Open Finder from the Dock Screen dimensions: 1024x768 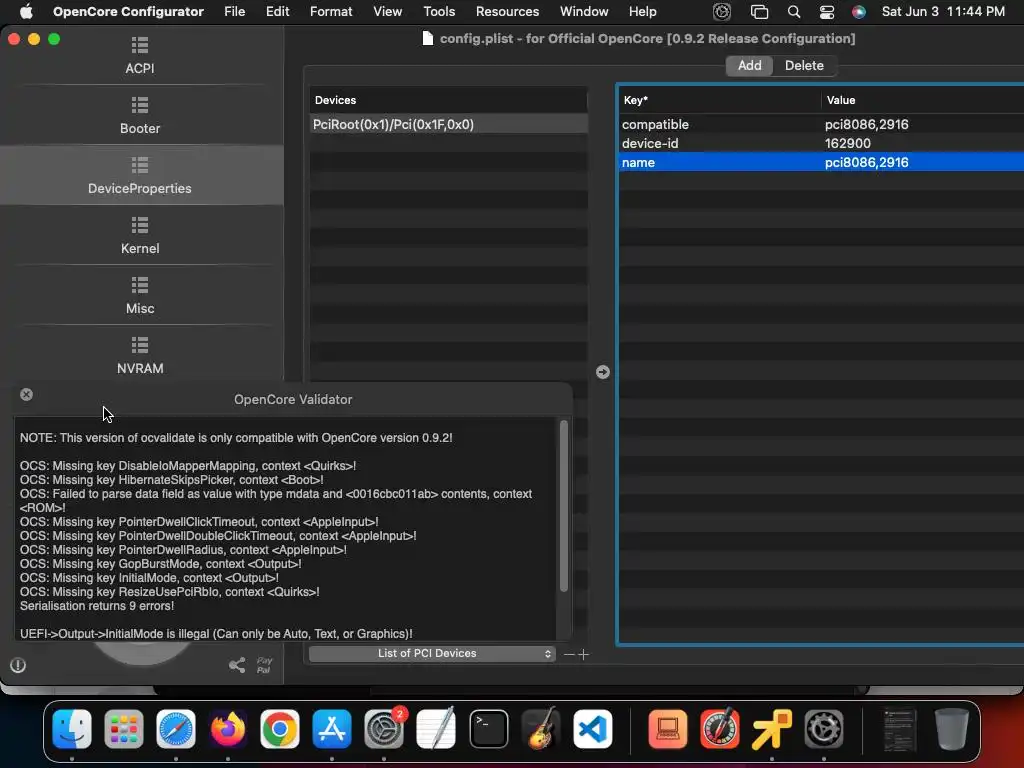(x=72, y=728)
